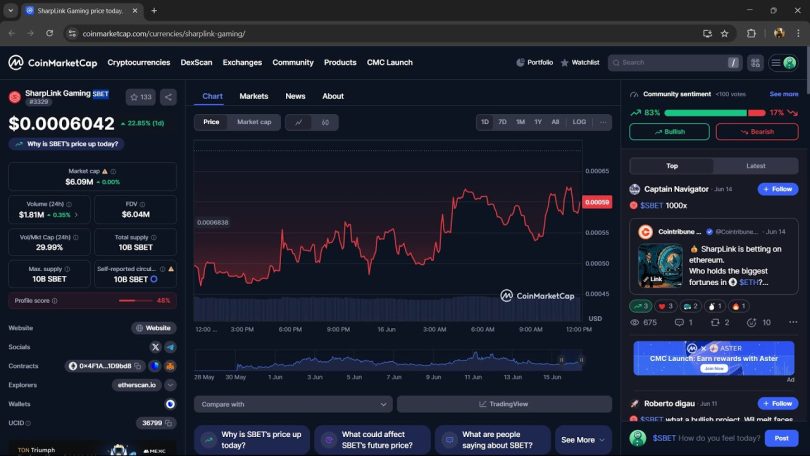Screen dimensions: 810x456
Task: Set chart range to 7D
Action: coord(502,122)
